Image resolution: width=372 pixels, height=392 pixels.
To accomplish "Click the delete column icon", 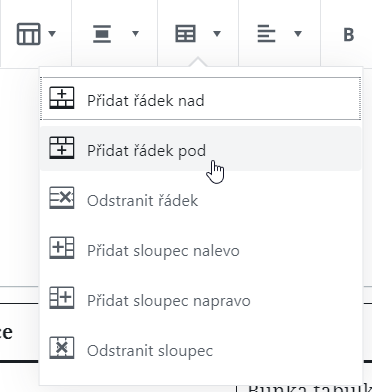I will pyautogui.click(x=62, y=348).
